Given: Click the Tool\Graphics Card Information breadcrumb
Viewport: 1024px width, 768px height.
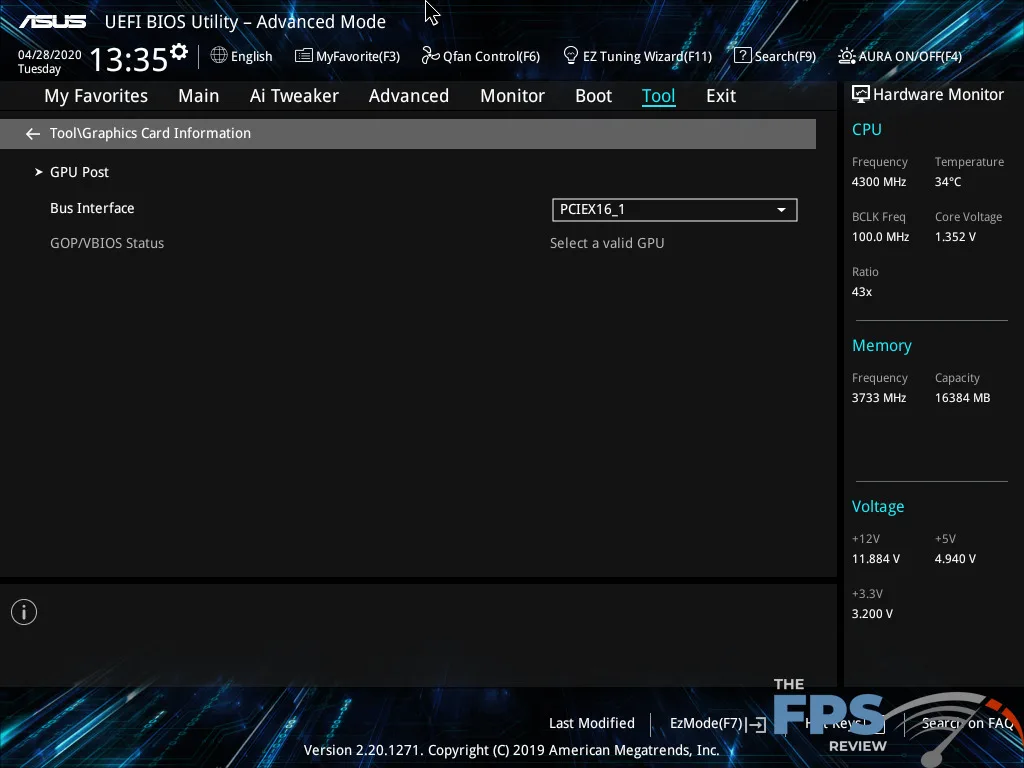Looking at the screenshot, I should click(150, 133).
